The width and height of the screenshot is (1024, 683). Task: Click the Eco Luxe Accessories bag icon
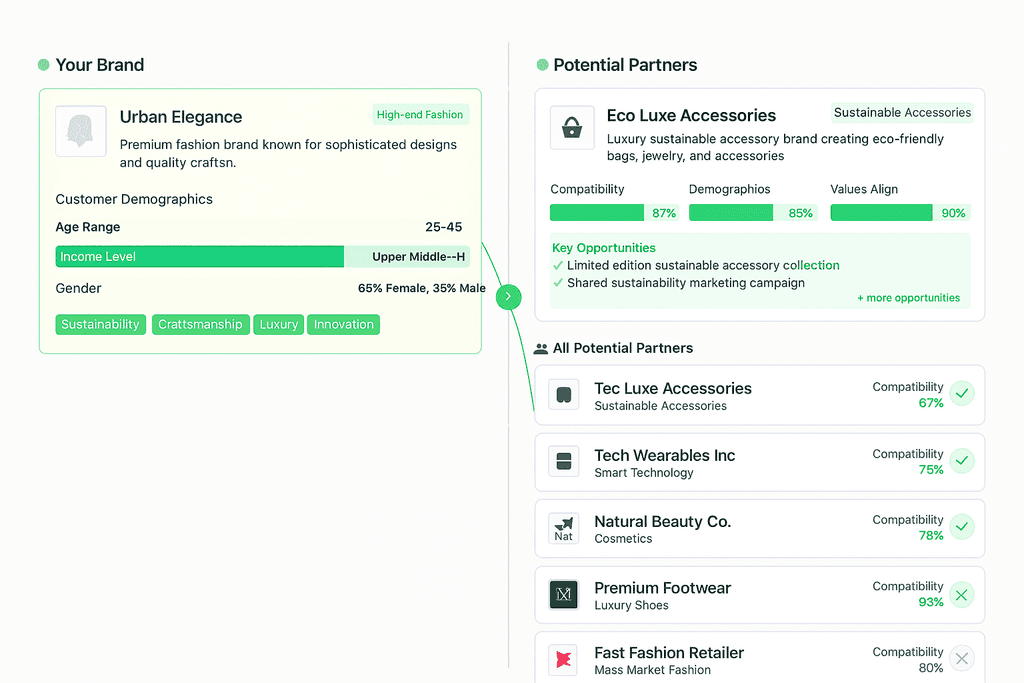point(572,127)
